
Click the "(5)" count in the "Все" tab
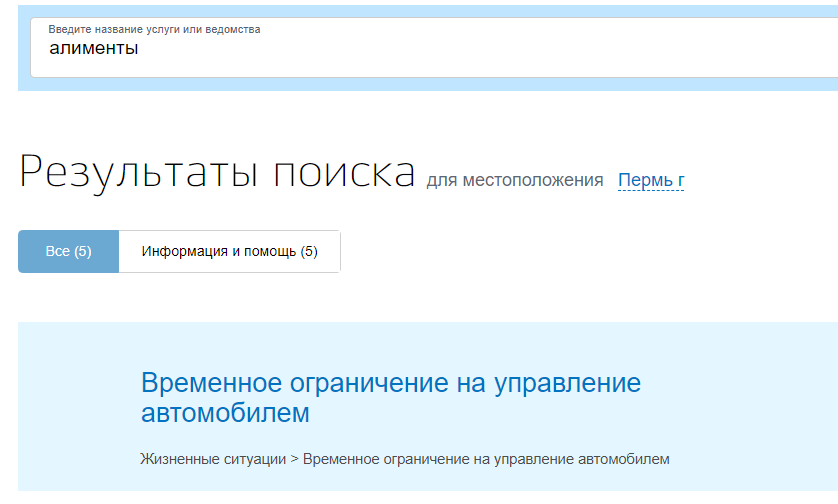pyautogui.click(x=83, y=251)
